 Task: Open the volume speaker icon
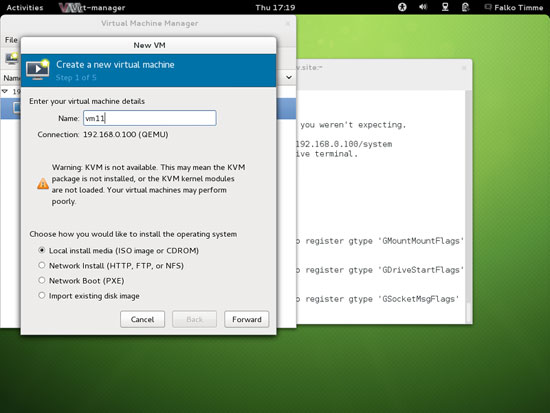tap(423, 7)
